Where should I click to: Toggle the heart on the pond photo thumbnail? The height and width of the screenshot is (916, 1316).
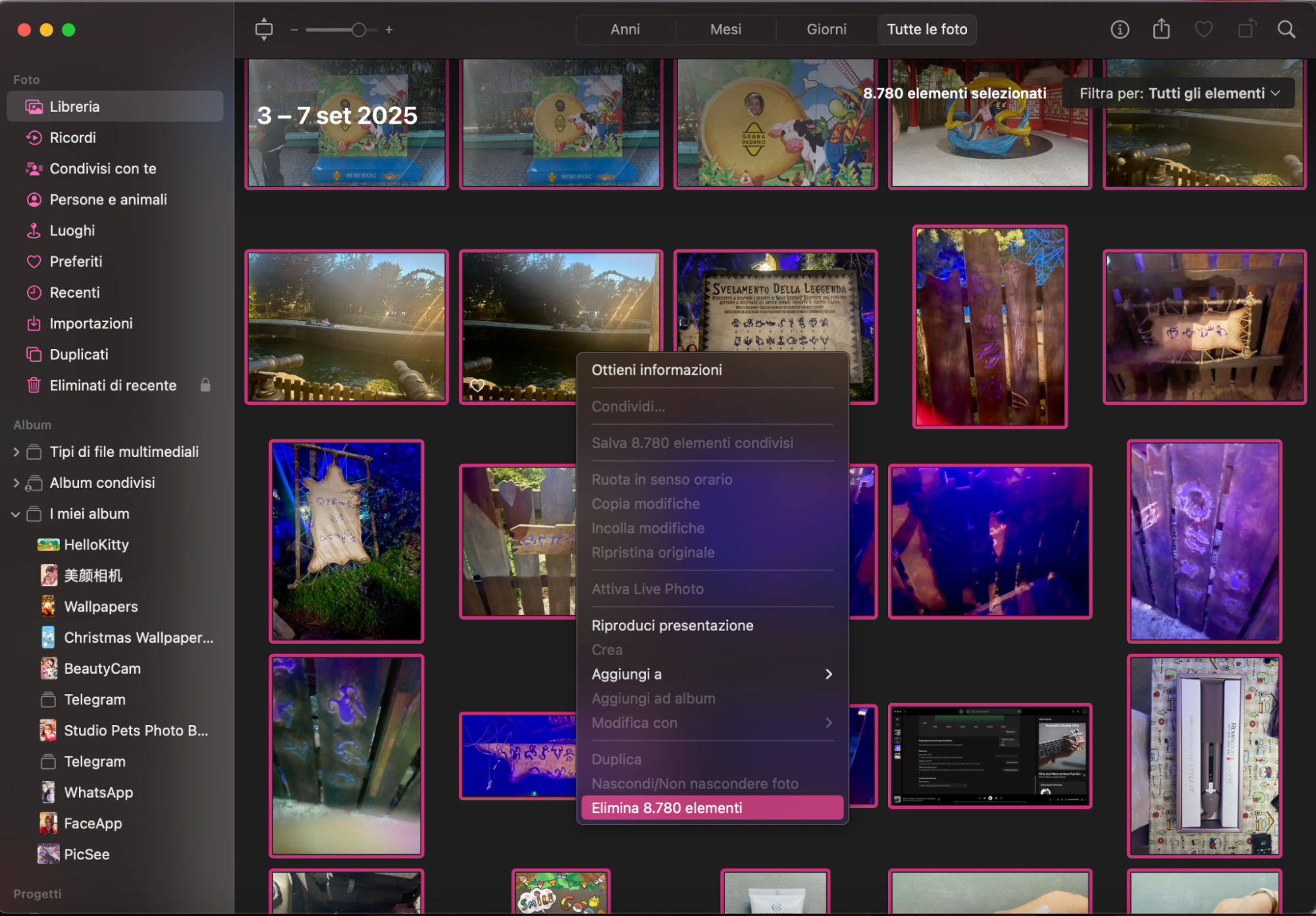click(x=479, y=385)
